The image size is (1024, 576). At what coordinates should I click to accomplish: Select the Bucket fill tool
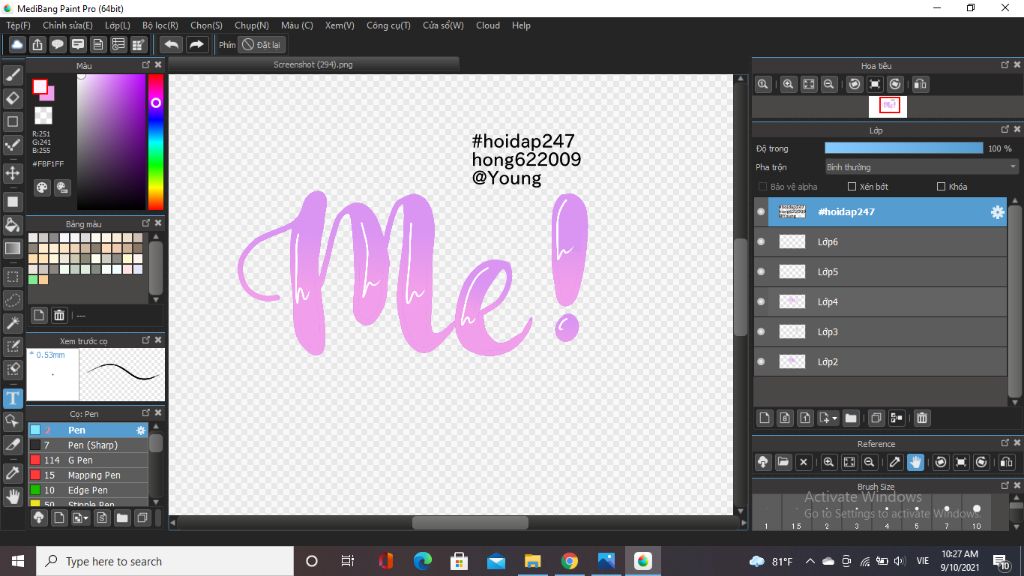[x=12, y=225]
